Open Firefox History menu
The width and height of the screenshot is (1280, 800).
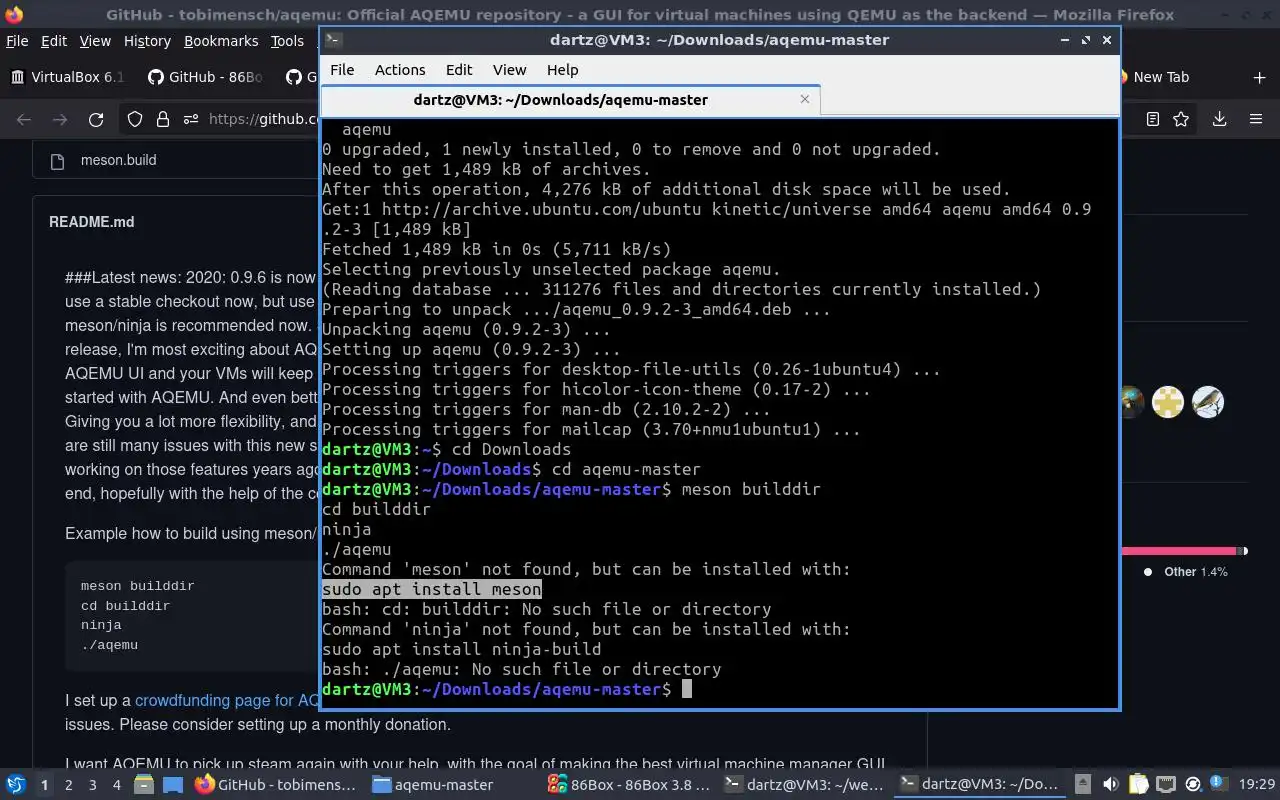(147, 41)
